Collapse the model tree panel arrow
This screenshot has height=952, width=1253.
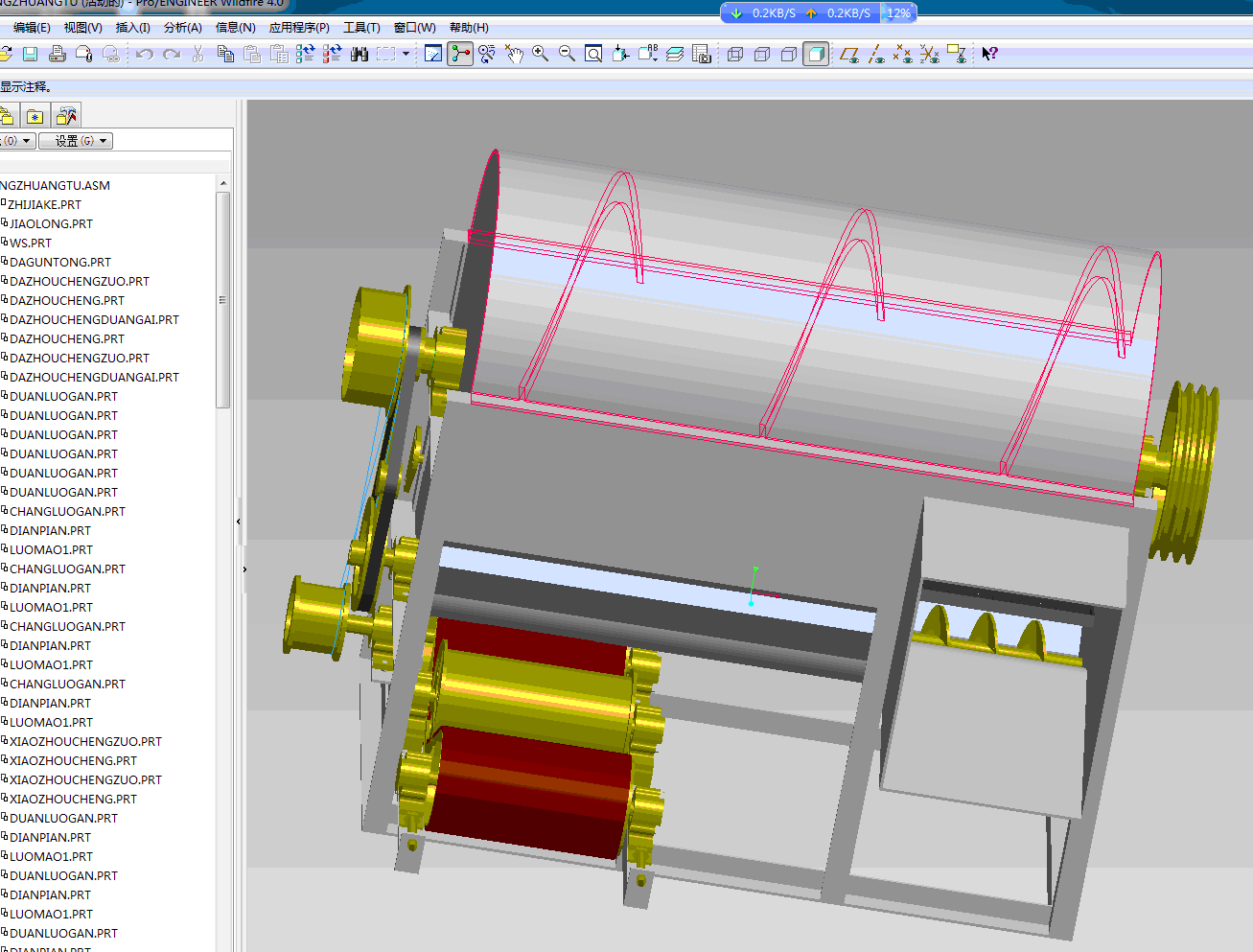pos(239,522)
